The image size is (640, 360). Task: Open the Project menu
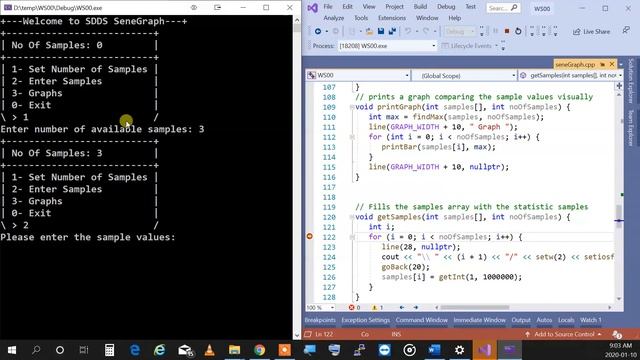pos(394,7)
